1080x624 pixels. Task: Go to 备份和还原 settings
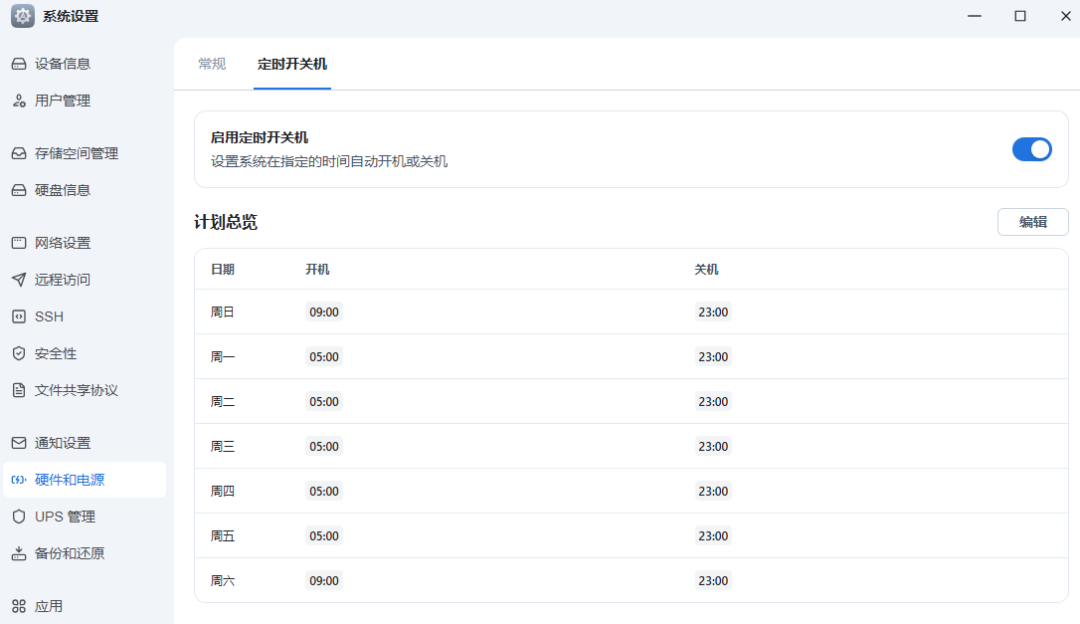tap(69, 553)
